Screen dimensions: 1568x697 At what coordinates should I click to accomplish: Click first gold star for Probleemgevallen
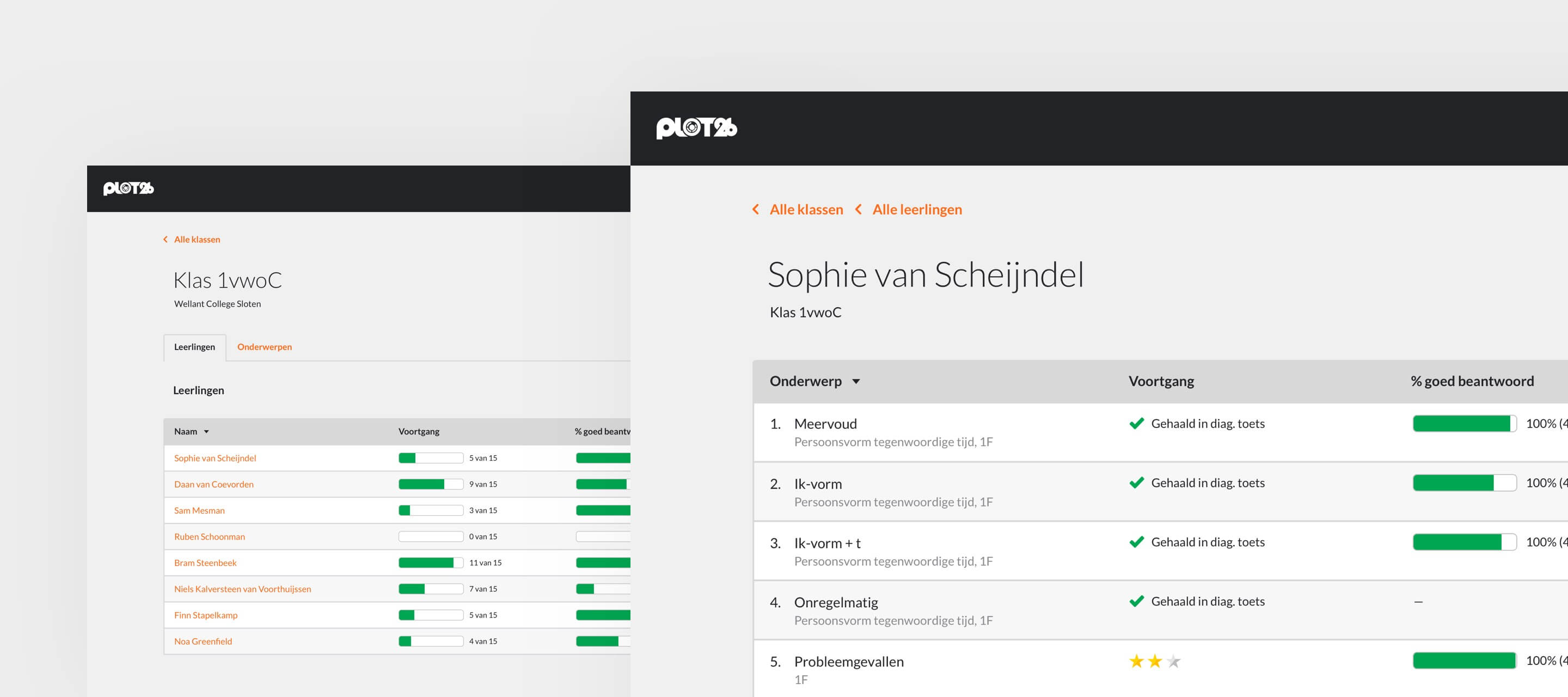click(x=1136, y=661)
